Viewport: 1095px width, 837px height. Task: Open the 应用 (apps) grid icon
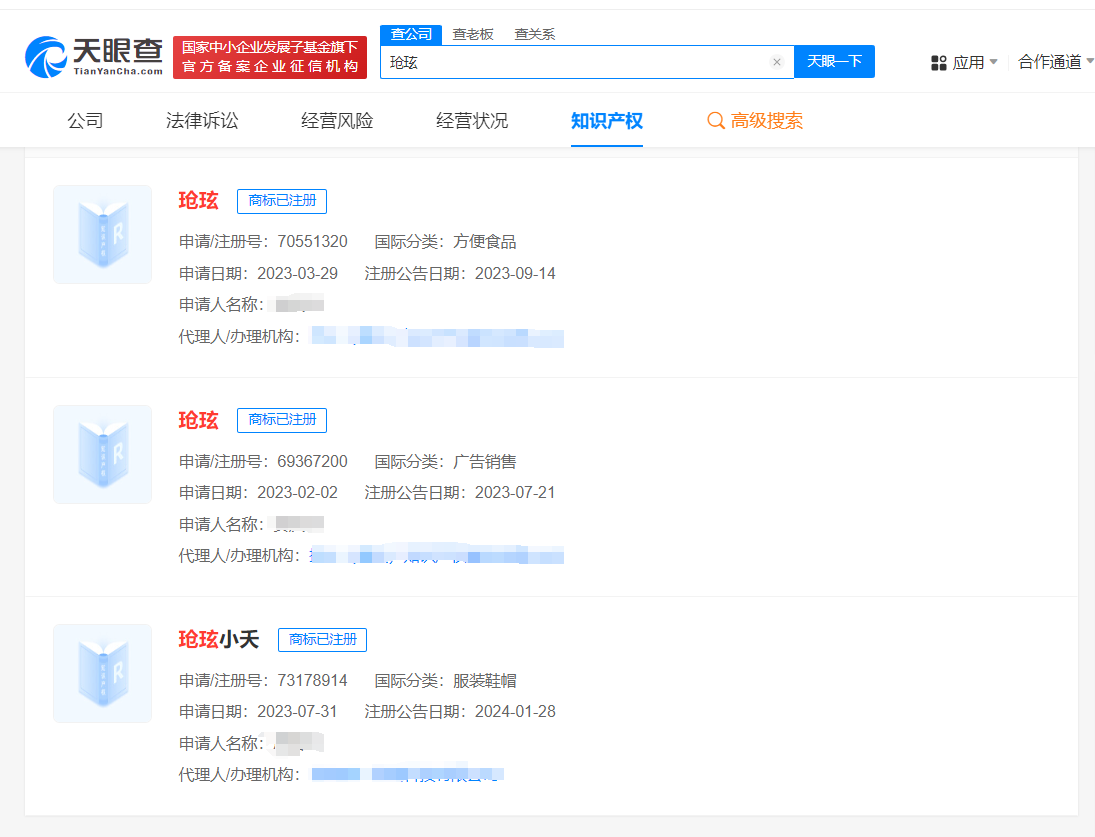click(x=939, y=62)
